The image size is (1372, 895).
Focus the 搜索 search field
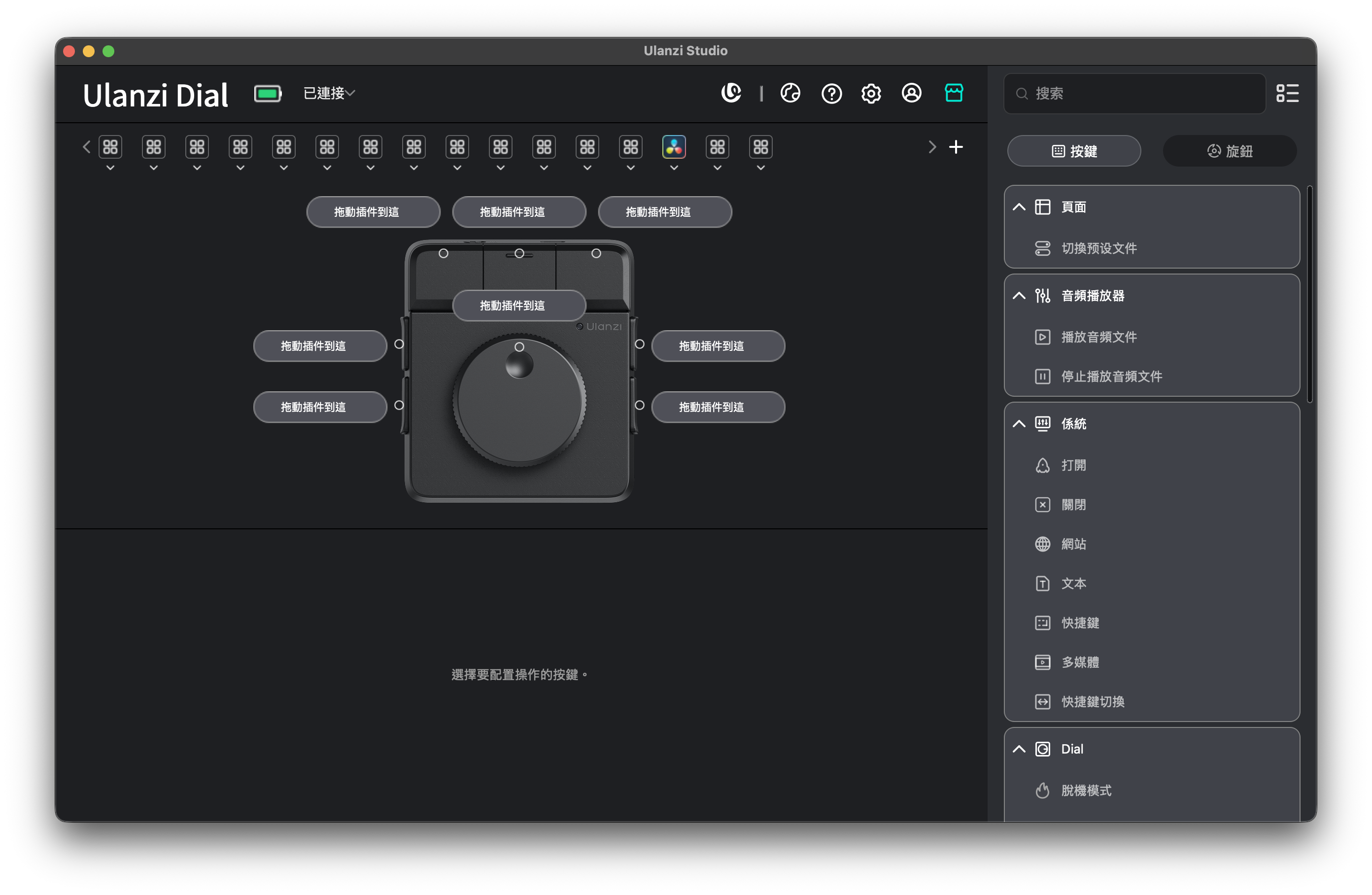point(1134,94)
